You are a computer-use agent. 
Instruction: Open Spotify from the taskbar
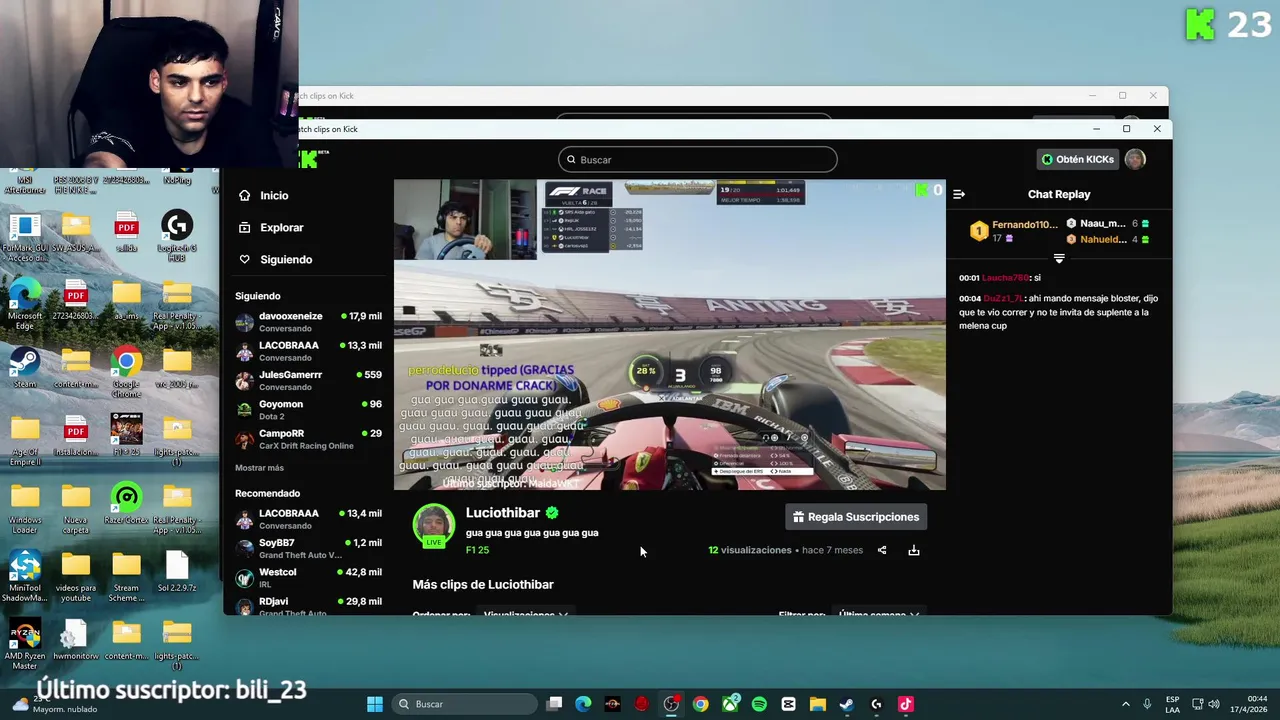coord(759,704)
